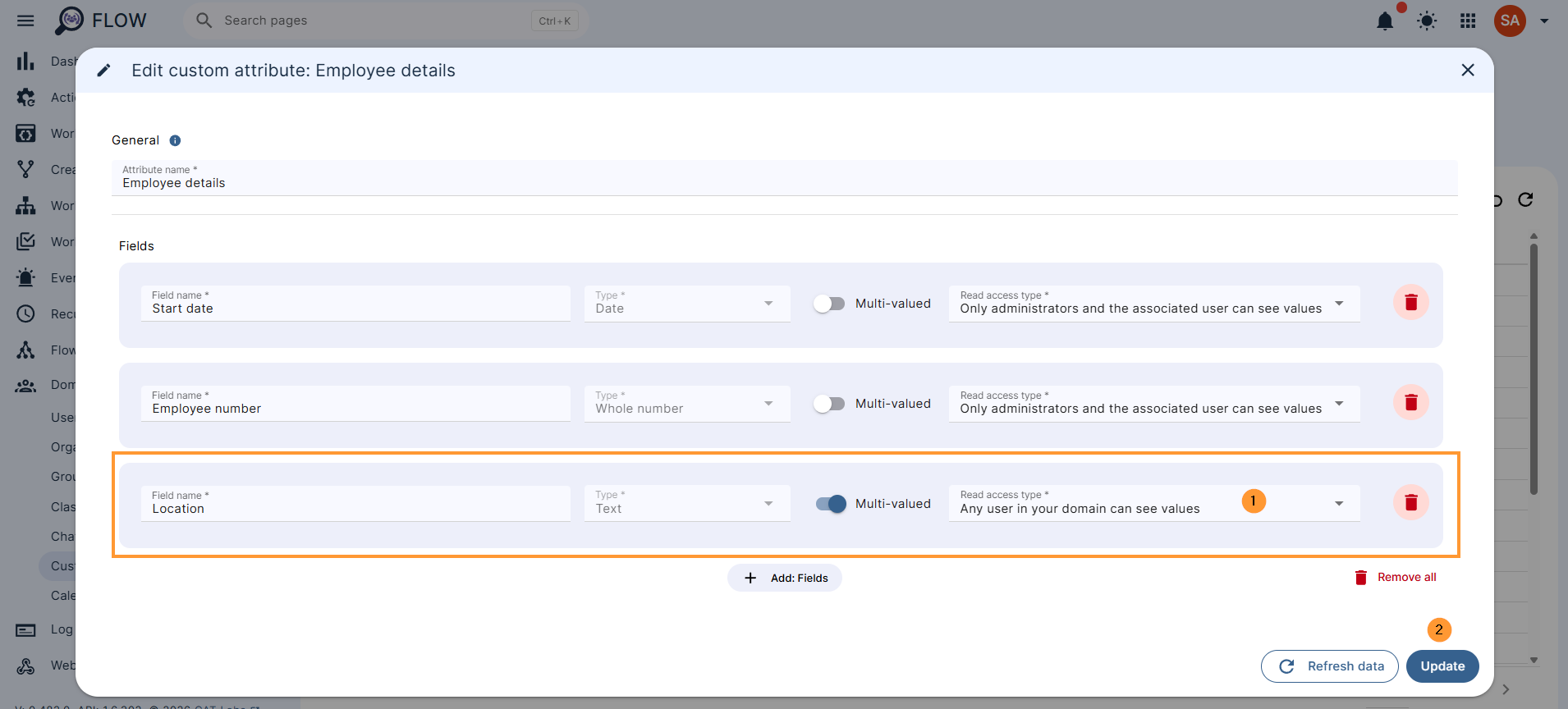Click Remove all fields
1568x709 pixels.
click(1396, 578)
